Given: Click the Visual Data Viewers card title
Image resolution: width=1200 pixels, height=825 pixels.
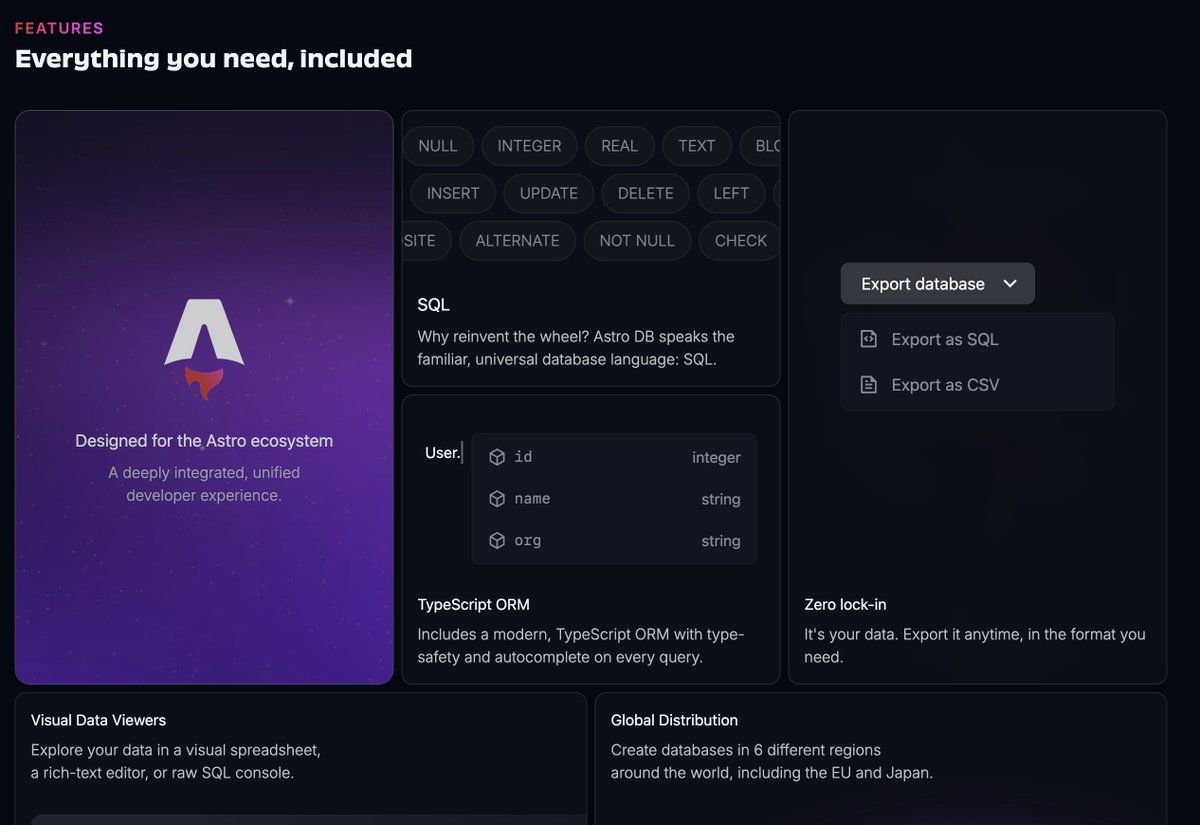Looking at the screenshot, I should (x=98, y=720).
